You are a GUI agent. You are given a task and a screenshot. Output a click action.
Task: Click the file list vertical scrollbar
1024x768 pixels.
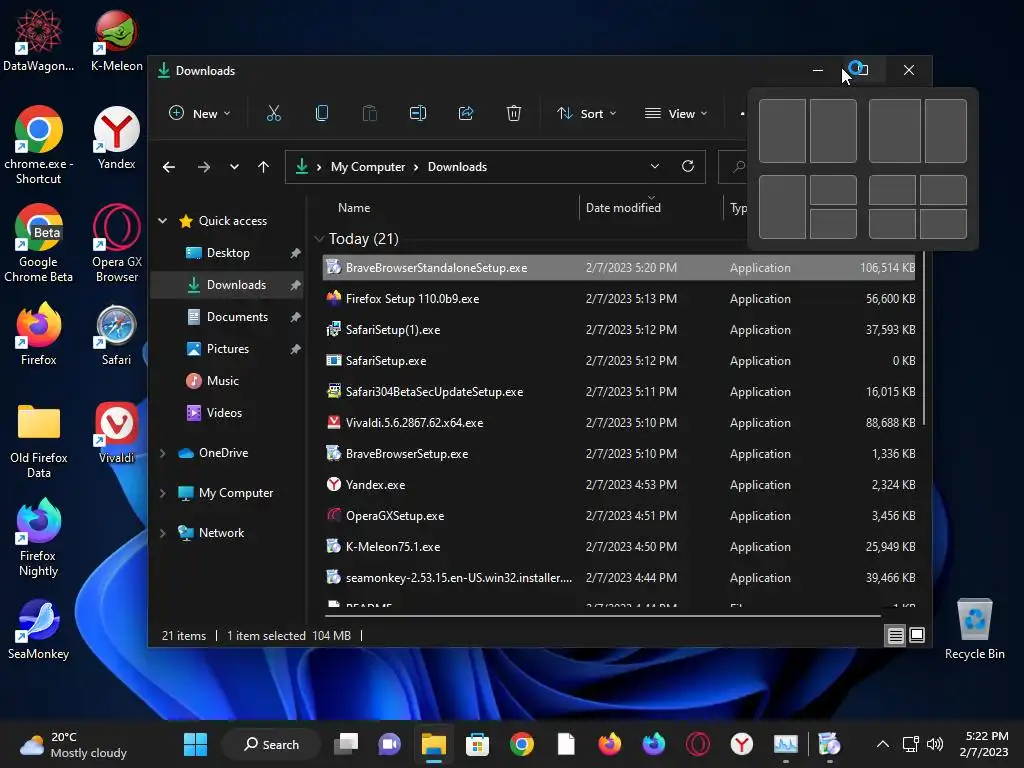click(924, 340)
